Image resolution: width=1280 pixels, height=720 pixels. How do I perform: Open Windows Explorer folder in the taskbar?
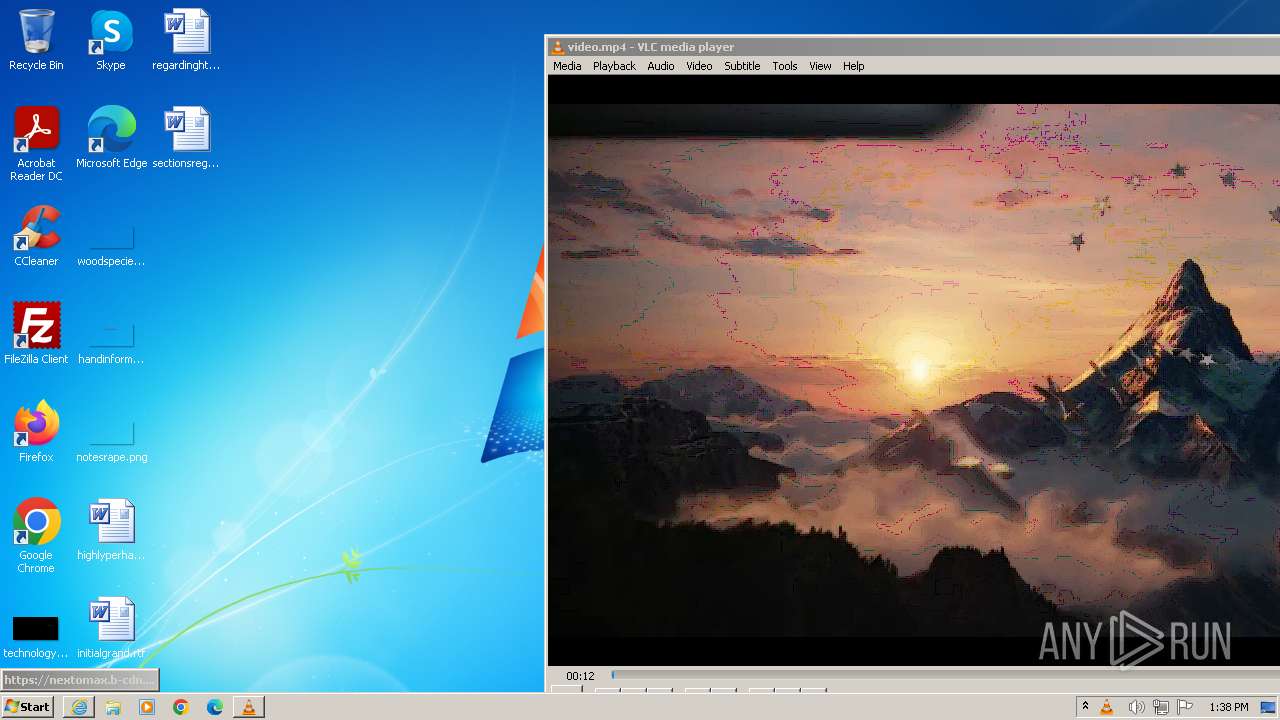[x=113, y=707]
